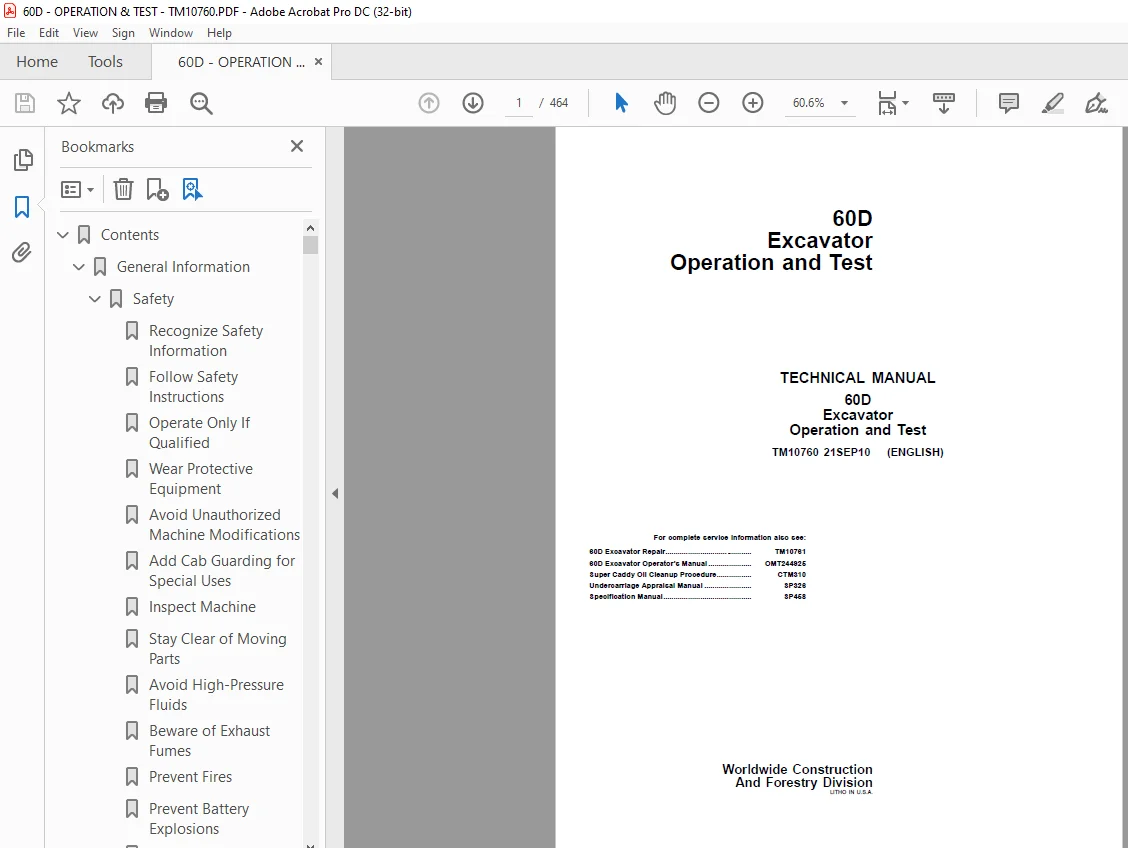Open Add Cab Guarding bookmark

click(222, 570)
